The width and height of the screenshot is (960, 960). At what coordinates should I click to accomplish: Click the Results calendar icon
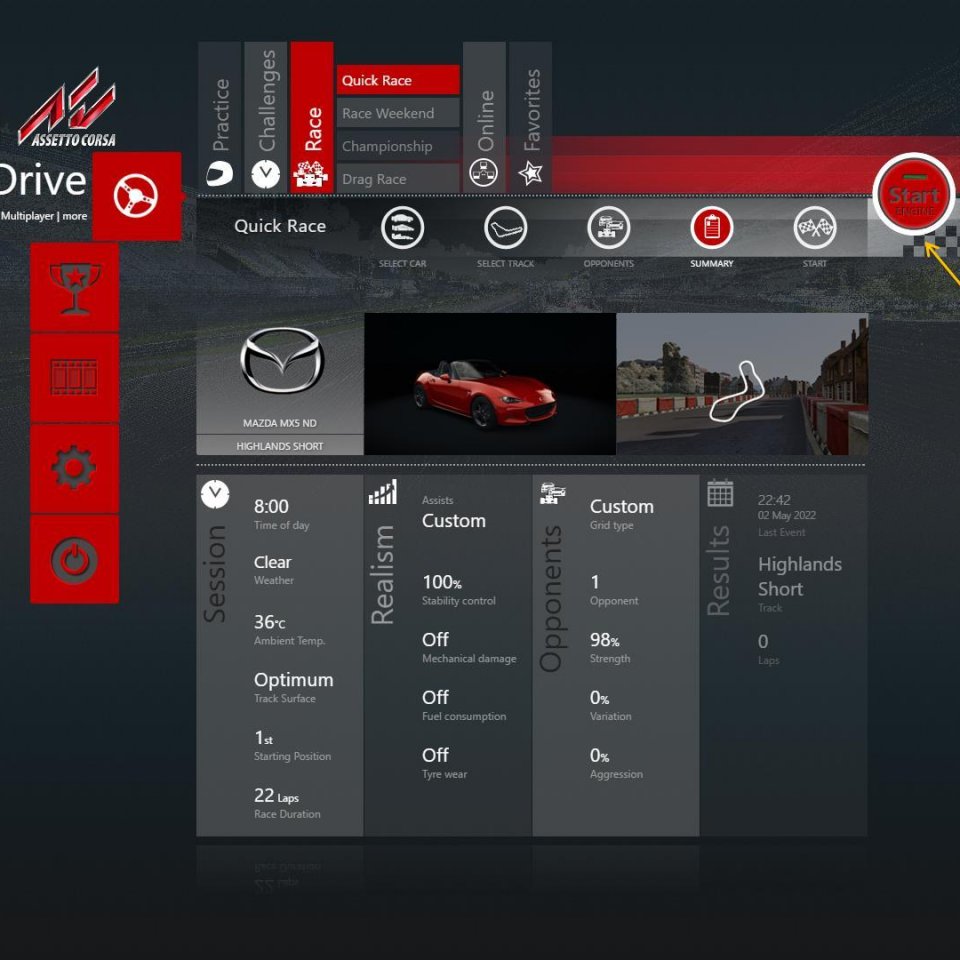(x=720, y=493)
